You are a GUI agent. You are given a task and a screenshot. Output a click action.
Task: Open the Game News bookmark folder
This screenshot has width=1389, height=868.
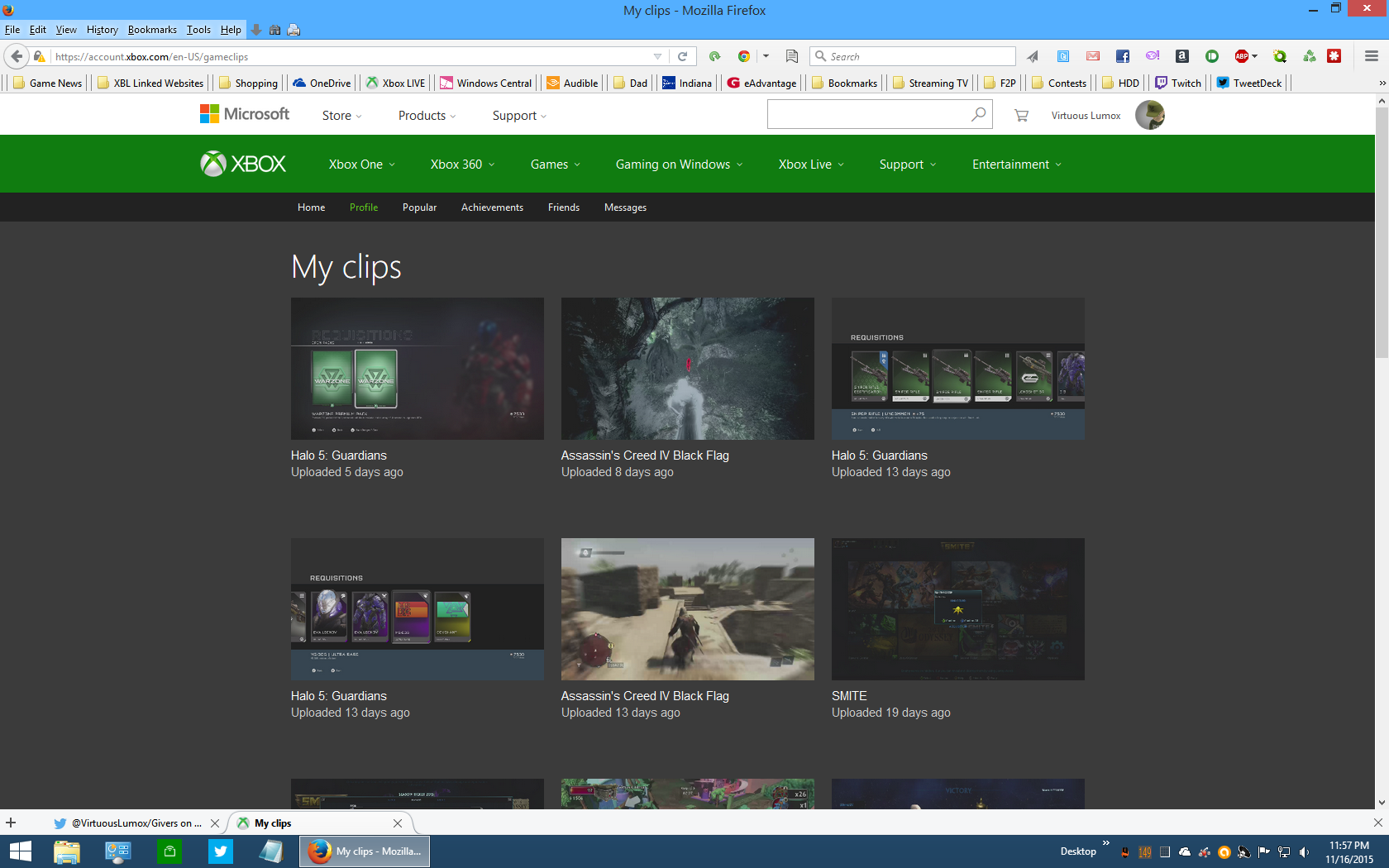47,83
